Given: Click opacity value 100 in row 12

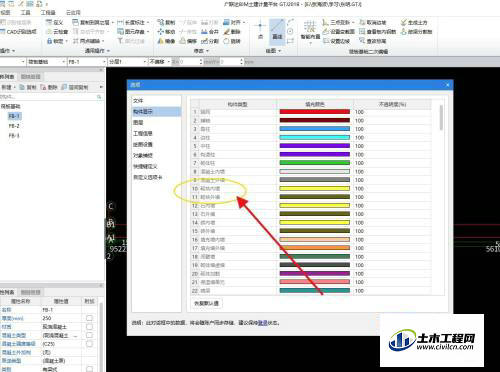Looking at the screenshot, I should tap(359, 206).
